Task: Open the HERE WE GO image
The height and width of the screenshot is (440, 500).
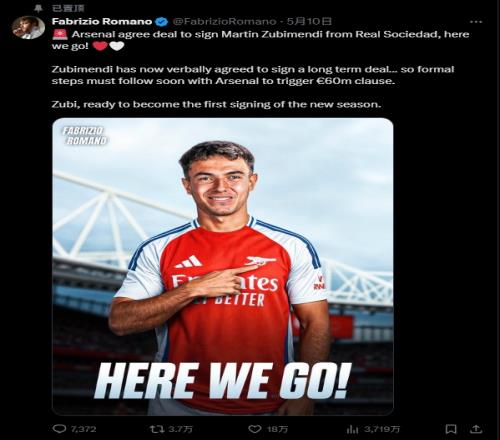Action: point(223,266)
